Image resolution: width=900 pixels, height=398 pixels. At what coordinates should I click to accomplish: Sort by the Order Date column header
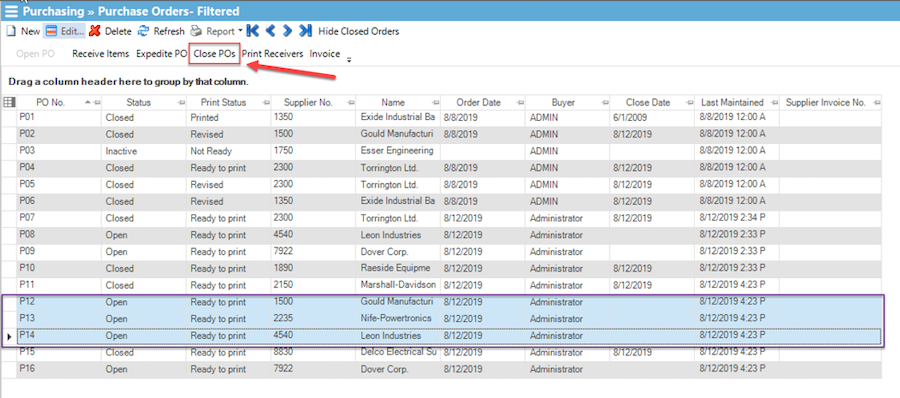[x=478, y=103]
